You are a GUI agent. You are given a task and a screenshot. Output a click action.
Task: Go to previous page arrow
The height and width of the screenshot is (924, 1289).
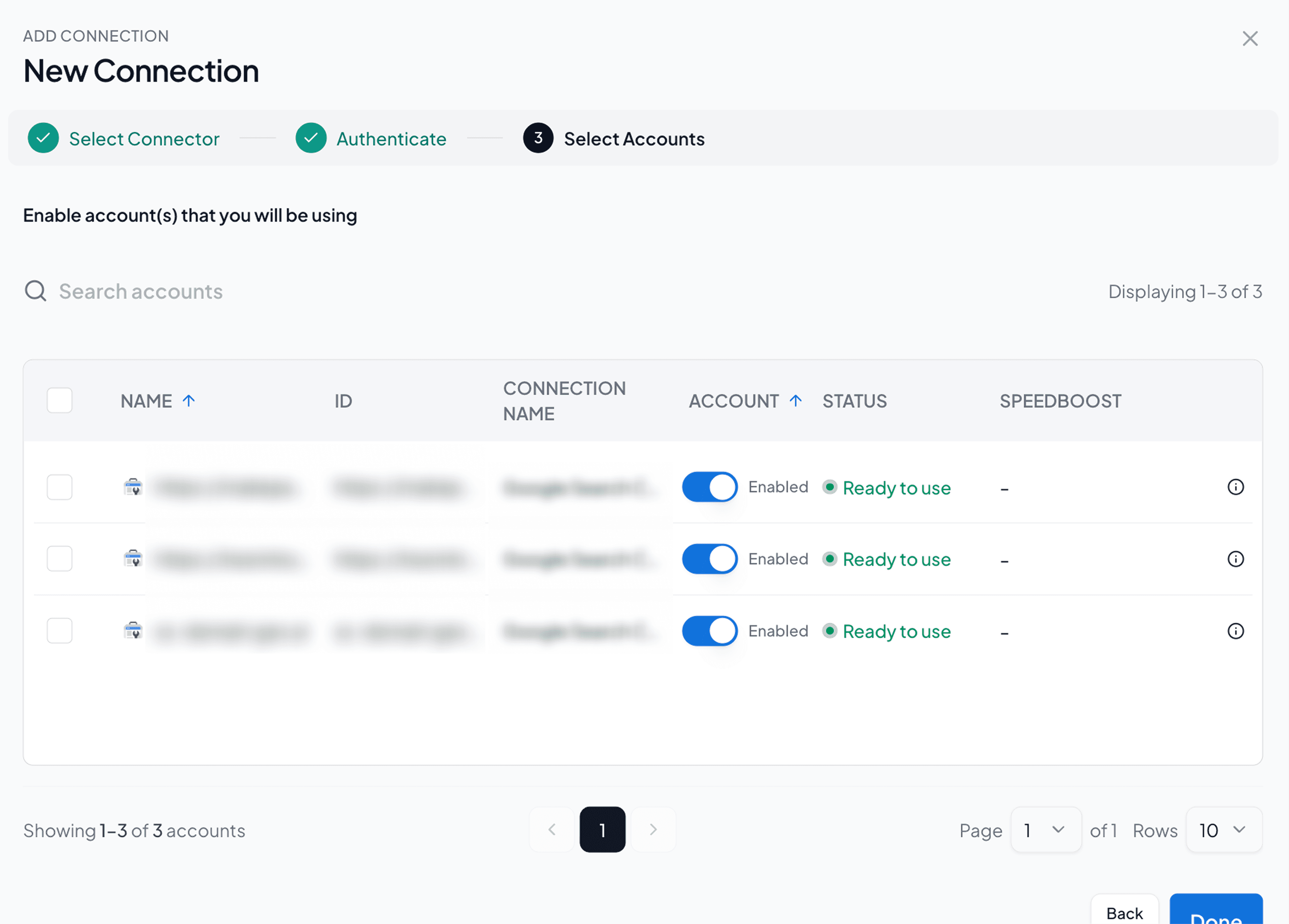coord(551,830)
